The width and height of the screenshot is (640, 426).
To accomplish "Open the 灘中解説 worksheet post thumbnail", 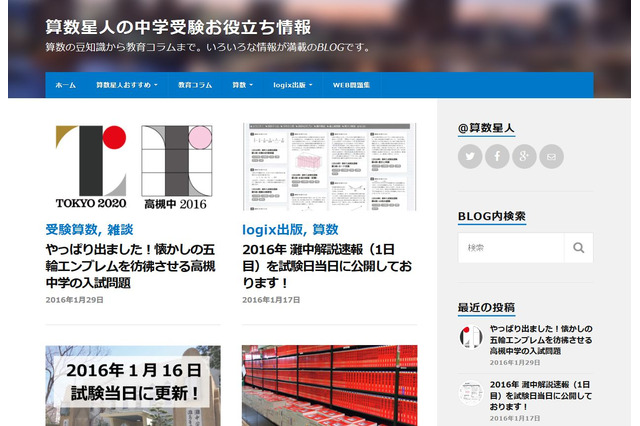I will (x=329, y=166).
